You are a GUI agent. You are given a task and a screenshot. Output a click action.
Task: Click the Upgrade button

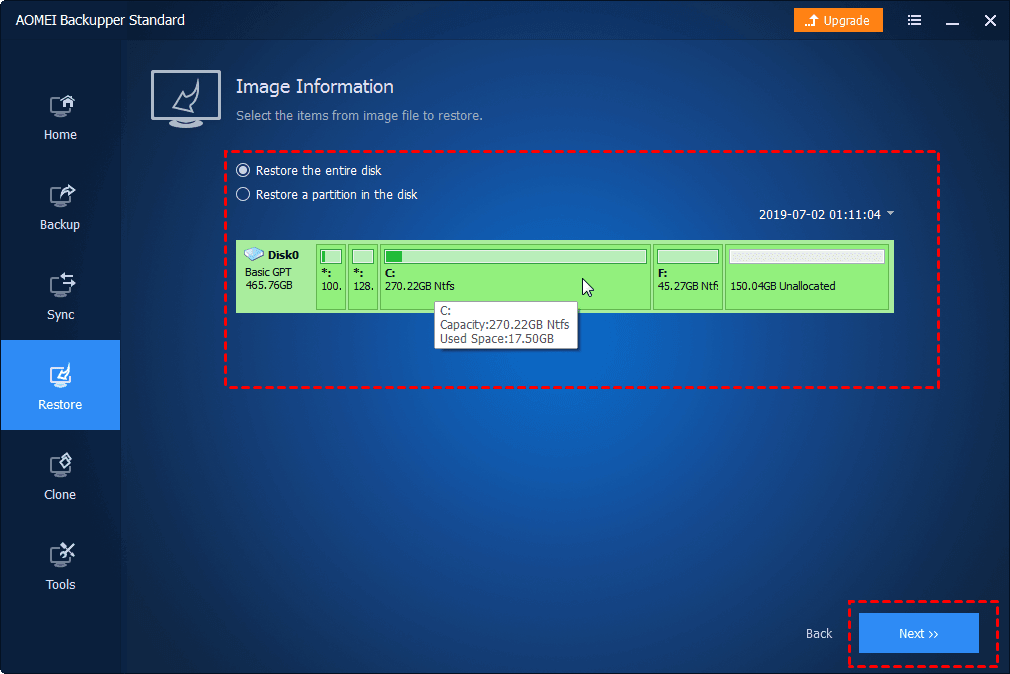click(x=838, y=20)
